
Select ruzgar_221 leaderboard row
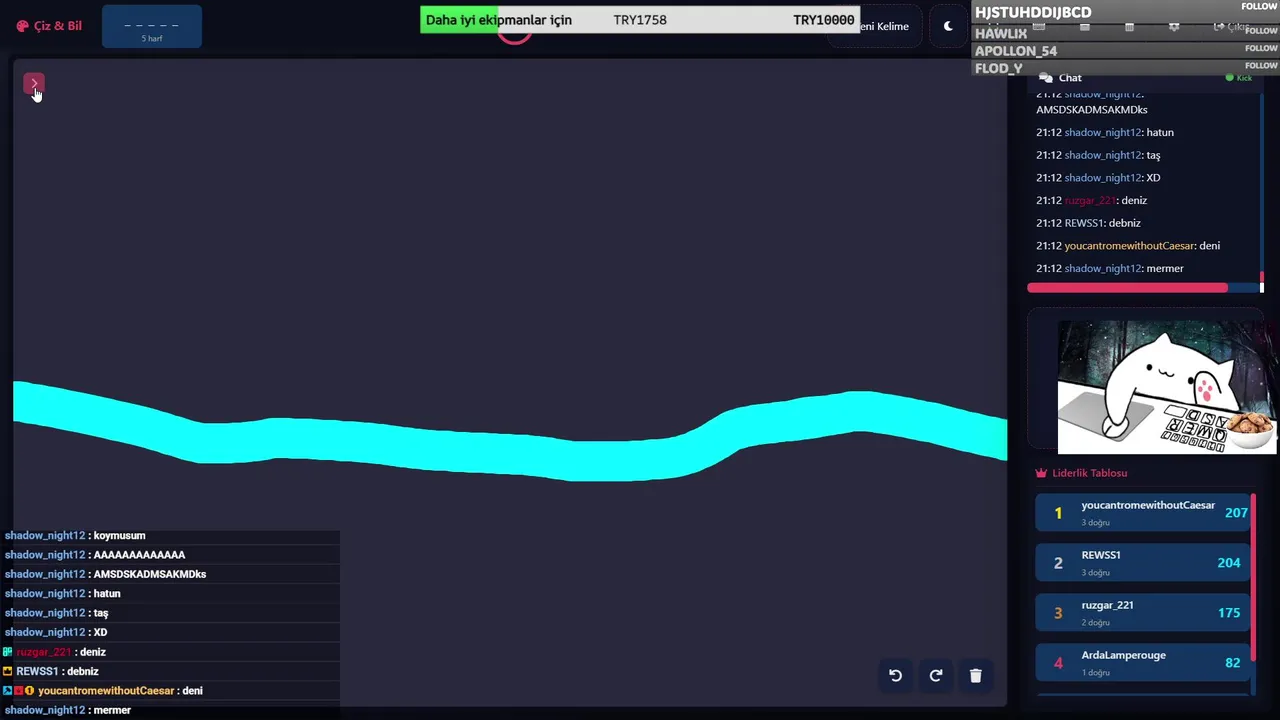[x=1143, y=612]
